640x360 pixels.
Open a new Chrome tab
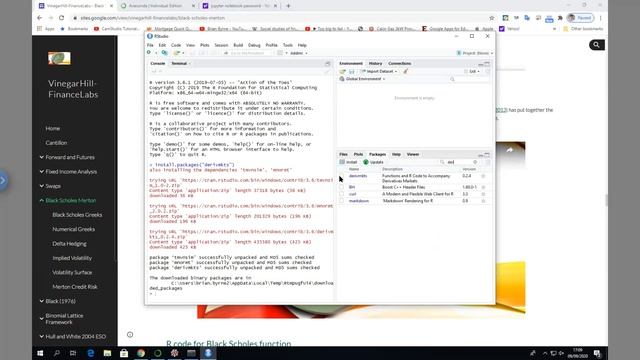click(288, 6)
